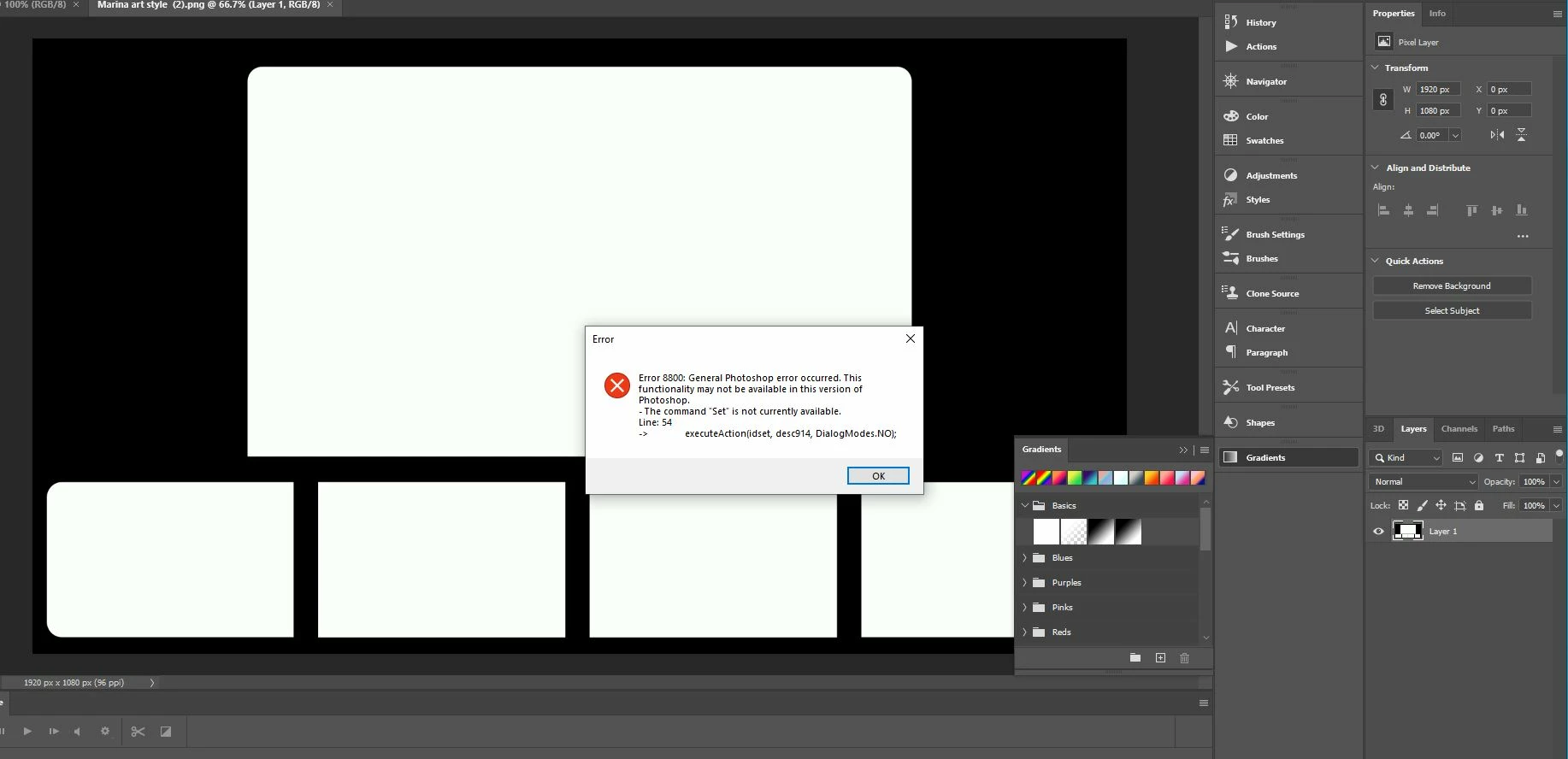Screen dimensions: 1568x759
Task: Open the Clone Source panel
Action: tap(1272, 293)
